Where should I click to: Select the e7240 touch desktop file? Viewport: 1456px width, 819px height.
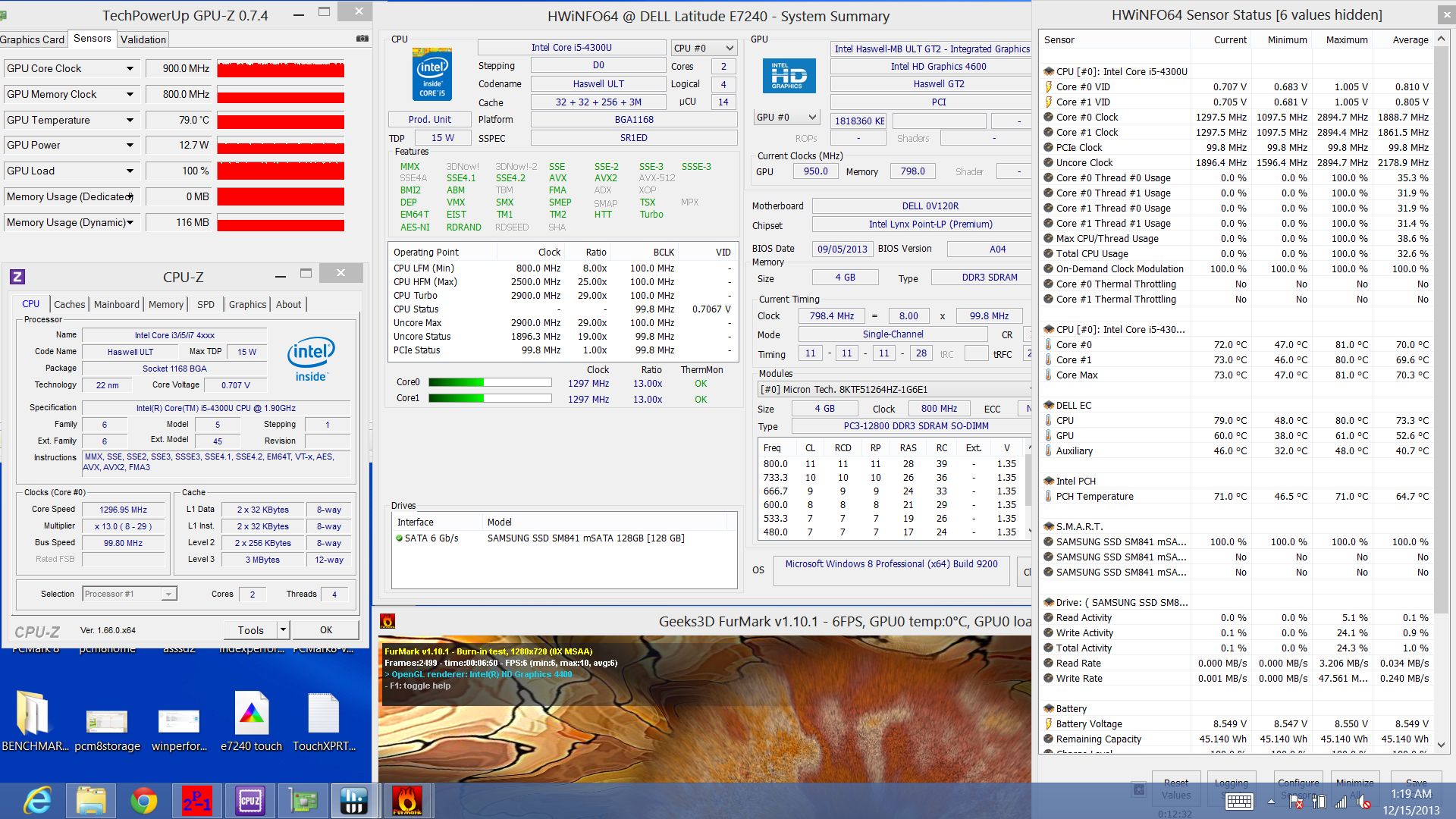(x=252, y=721)
